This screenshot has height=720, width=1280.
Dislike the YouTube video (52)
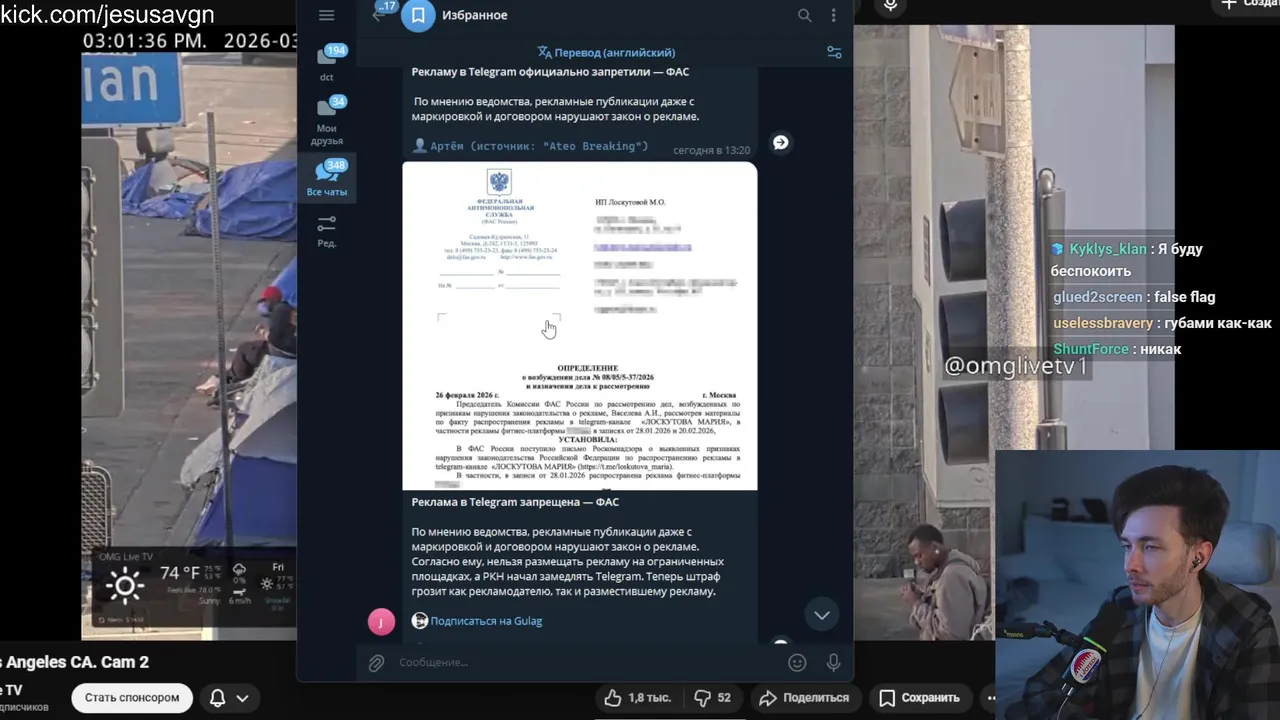click(x=712, y=698)
